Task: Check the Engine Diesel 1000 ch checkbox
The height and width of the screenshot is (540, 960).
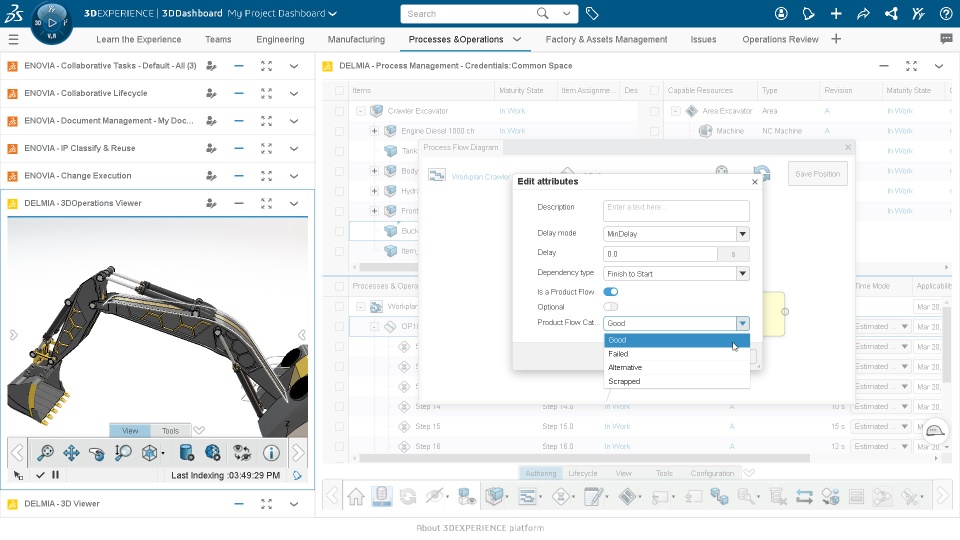Action: tap(339, 131)
